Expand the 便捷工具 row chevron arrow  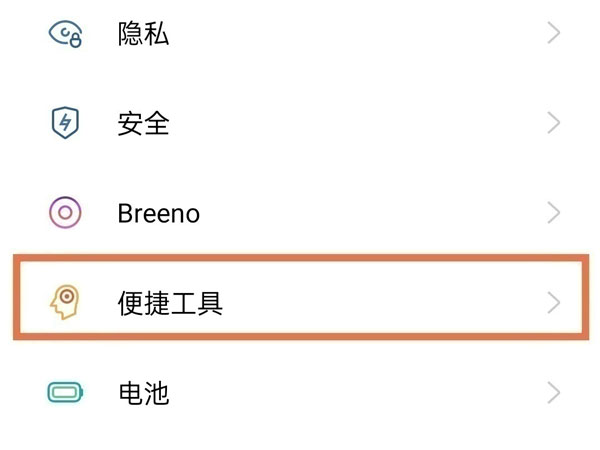point(555,302)
